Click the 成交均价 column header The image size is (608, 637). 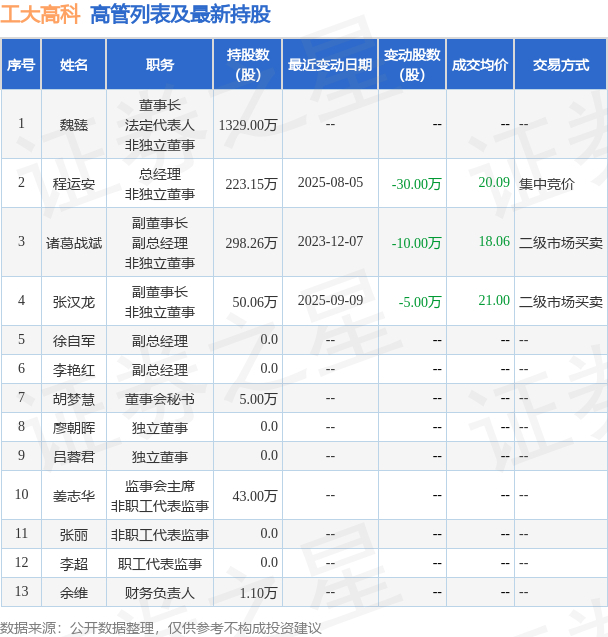(x=480, y=64)
